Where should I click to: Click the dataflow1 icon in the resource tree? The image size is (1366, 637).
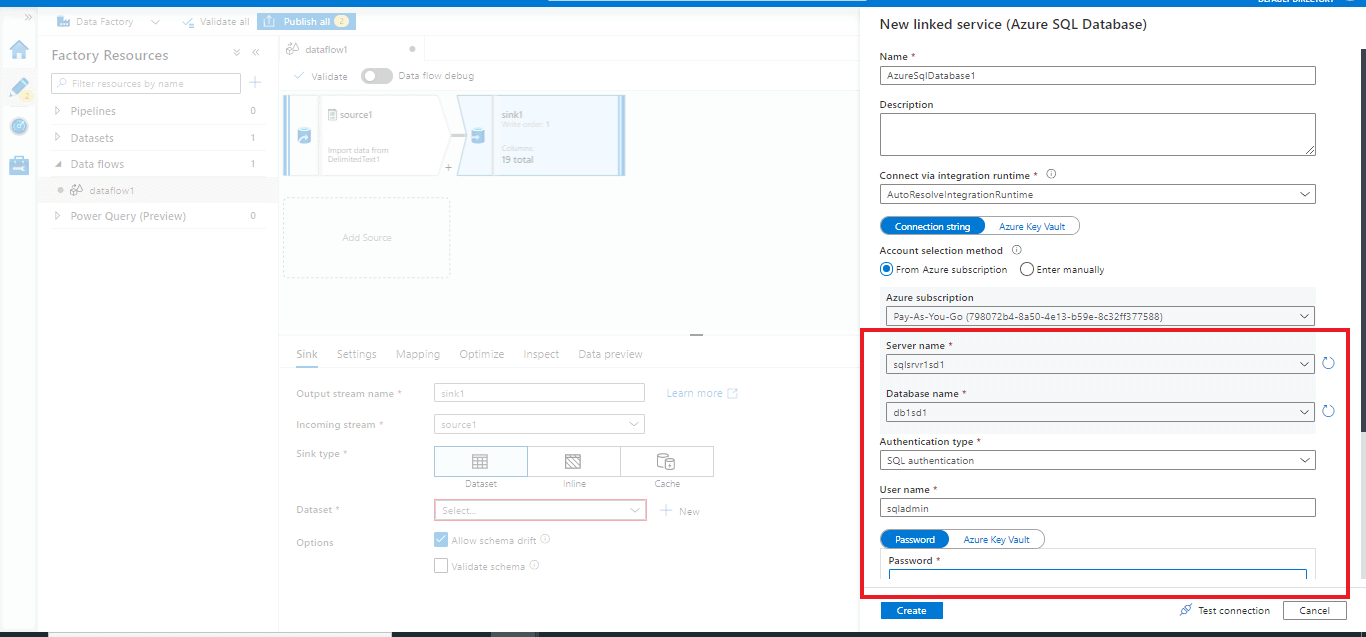pyautogui.click(x=77, y=190)
